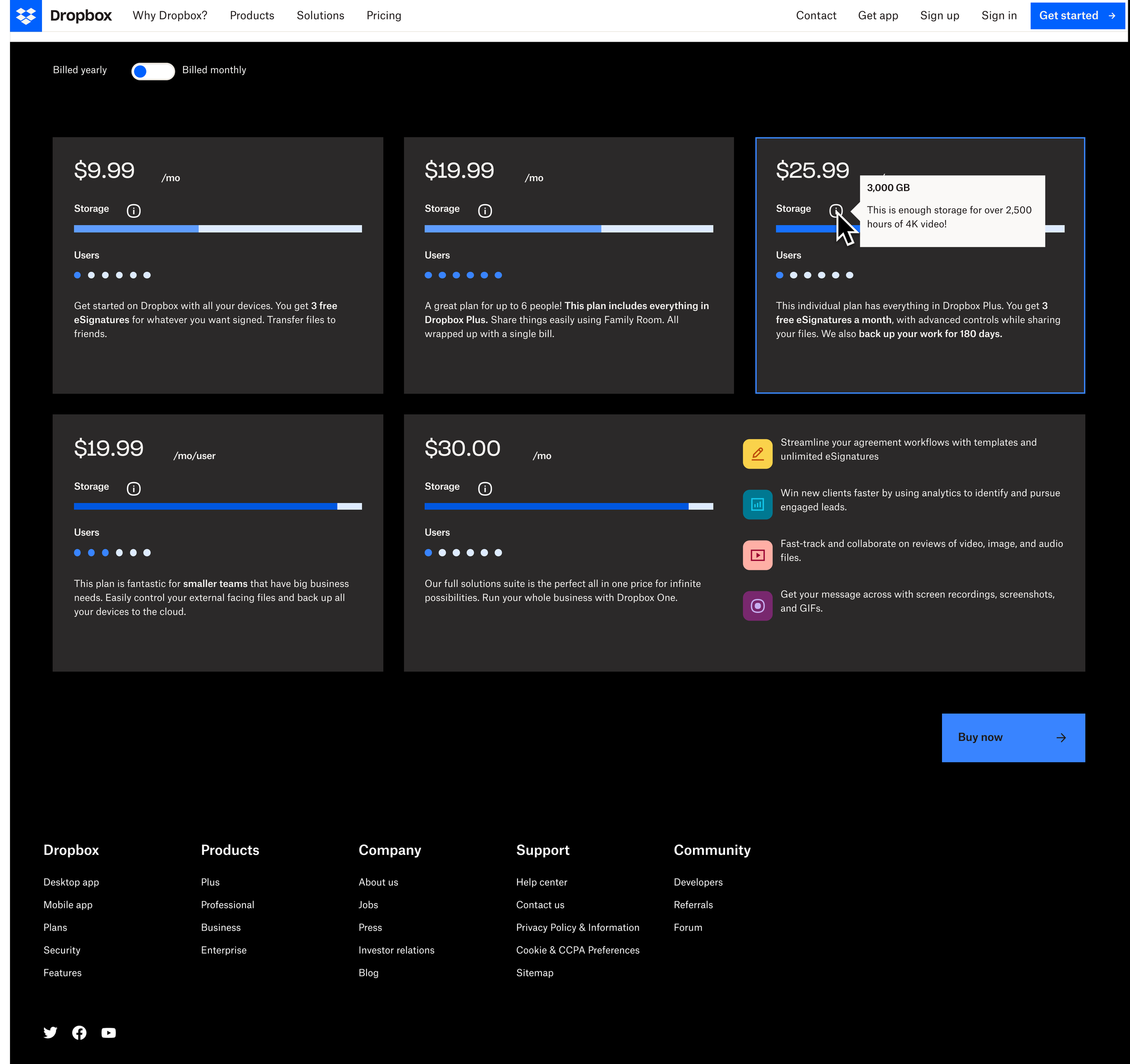The height and width of the screenshot is (1064, 1130).
Task: Click the Dropbox logo icon
Action: click(x=26, y=16)
